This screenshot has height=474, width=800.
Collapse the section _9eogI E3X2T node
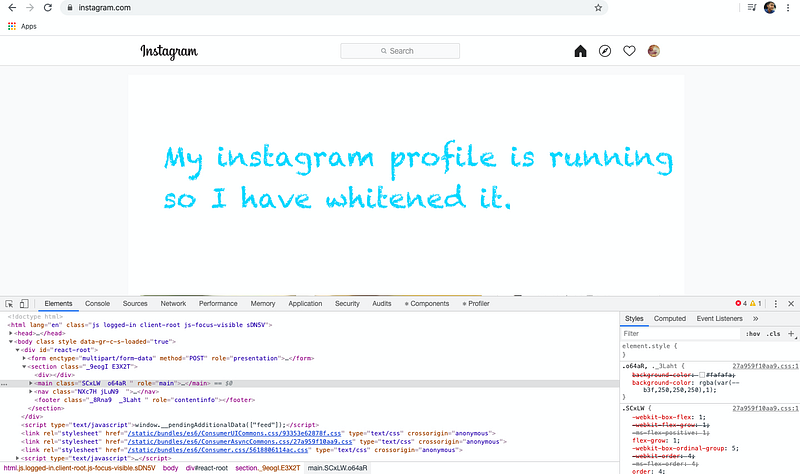pyautogui.click(x=24, y=367)
